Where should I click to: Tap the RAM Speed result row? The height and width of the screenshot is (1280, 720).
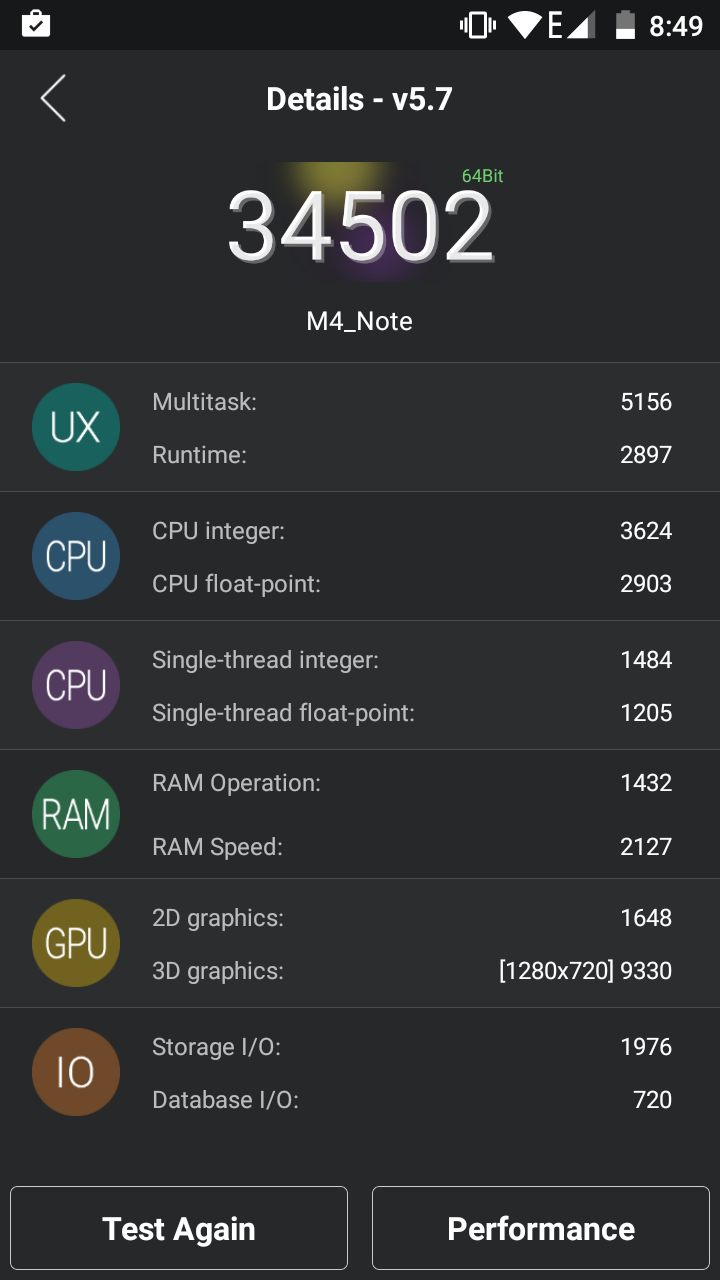coord(410,847)
